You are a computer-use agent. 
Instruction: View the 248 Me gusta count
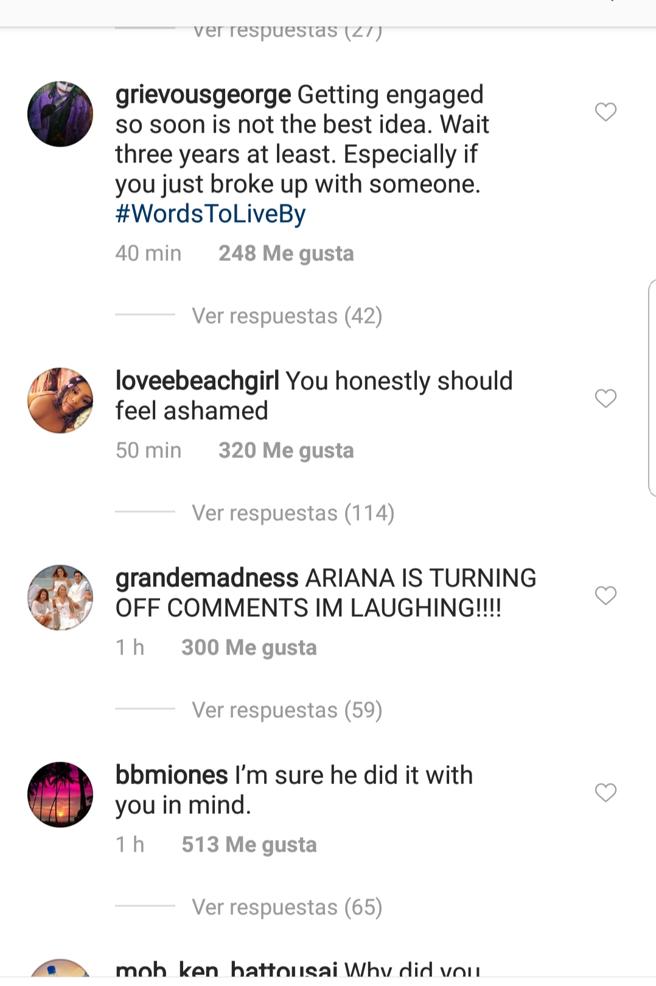tap(285, 253)
